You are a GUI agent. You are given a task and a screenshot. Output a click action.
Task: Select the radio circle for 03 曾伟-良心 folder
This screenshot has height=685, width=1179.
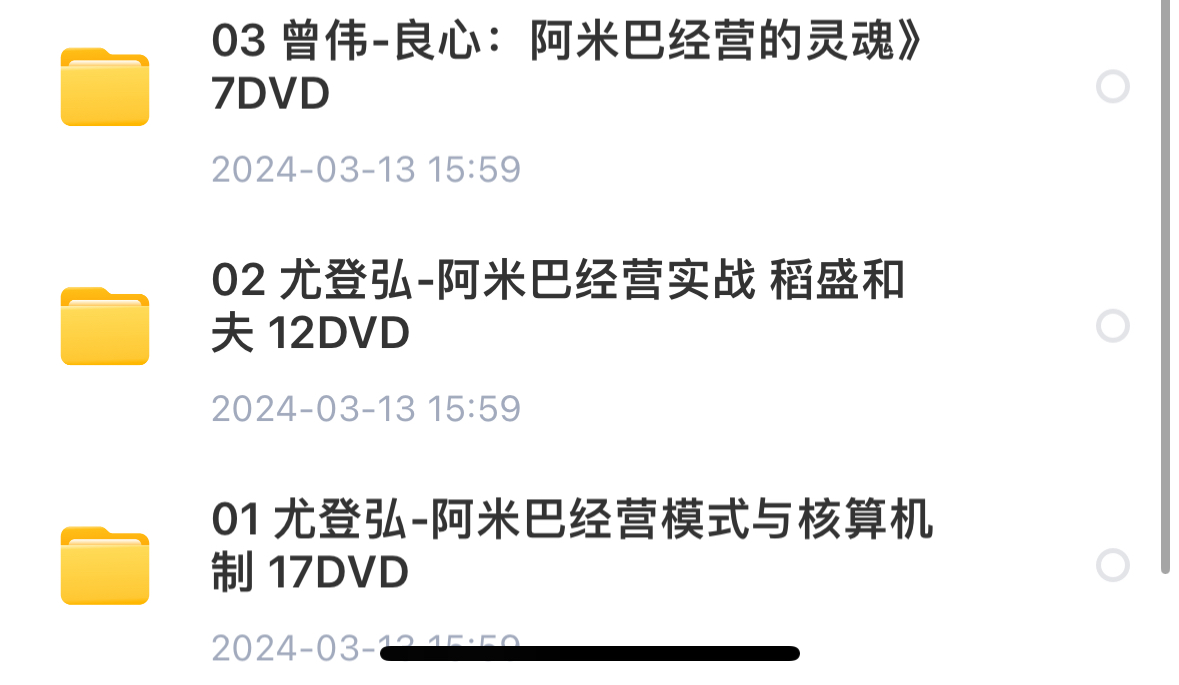[1112, 86]
